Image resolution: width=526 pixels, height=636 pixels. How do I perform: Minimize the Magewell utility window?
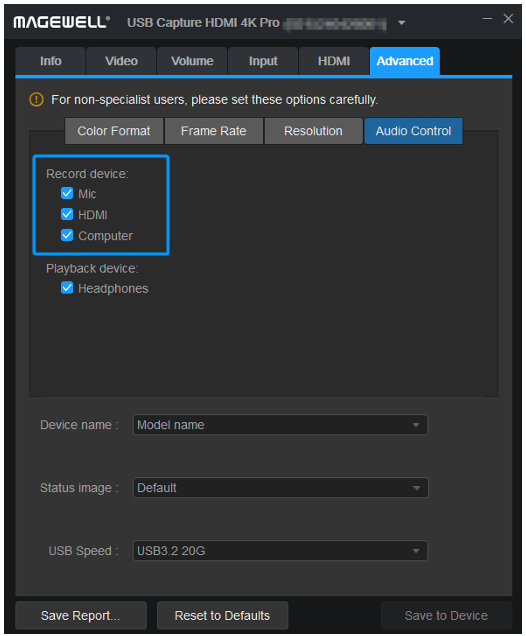point(487,19)
